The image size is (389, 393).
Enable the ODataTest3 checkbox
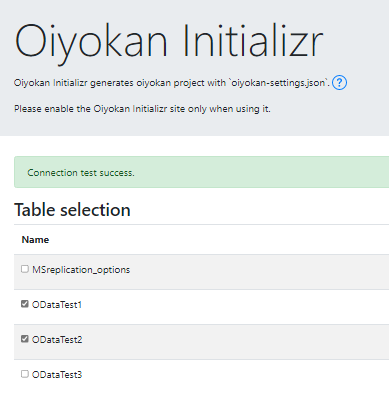(25, 374)
